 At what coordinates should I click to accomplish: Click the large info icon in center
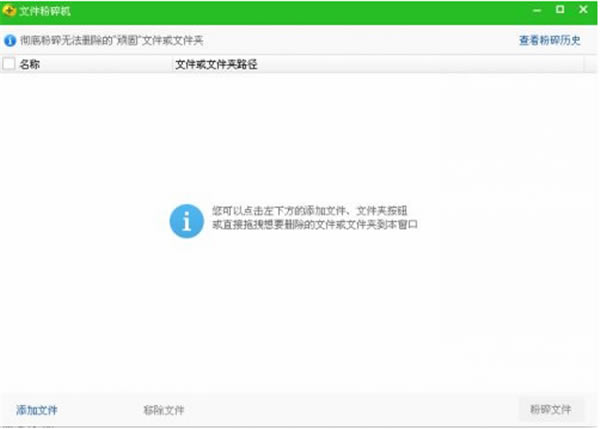[x=187, y=221]
